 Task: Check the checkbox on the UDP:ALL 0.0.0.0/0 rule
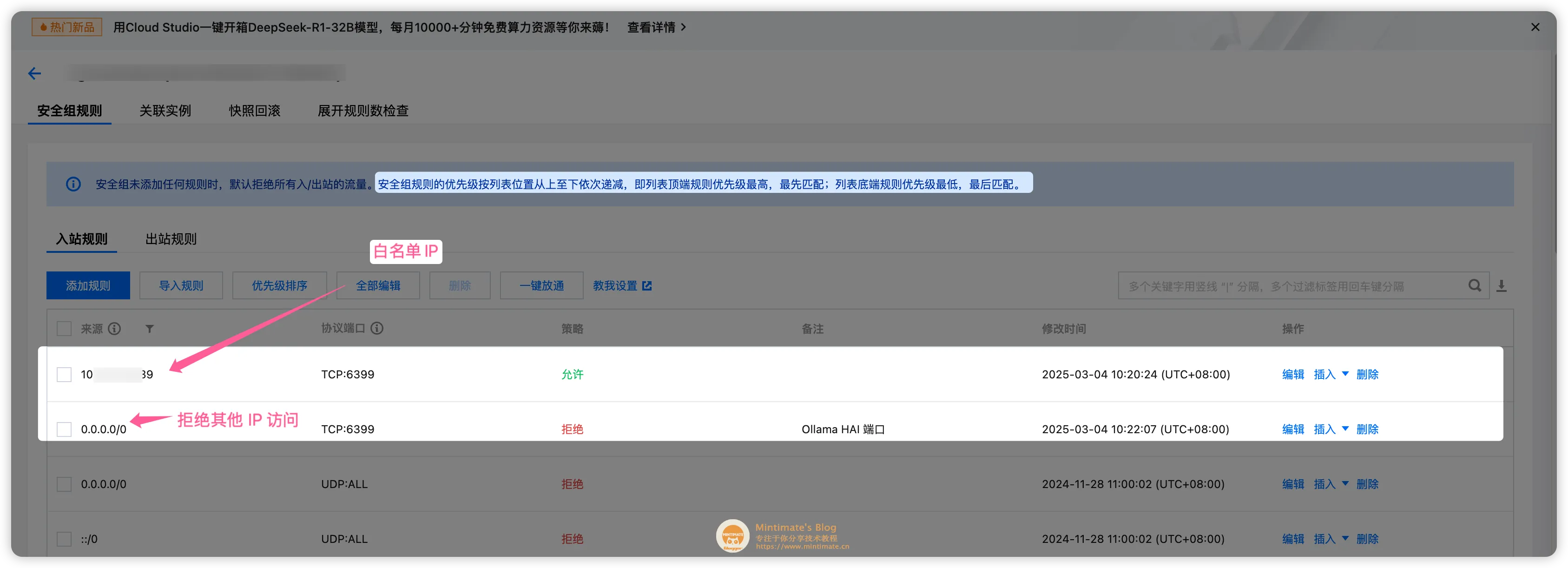point(64,483)
